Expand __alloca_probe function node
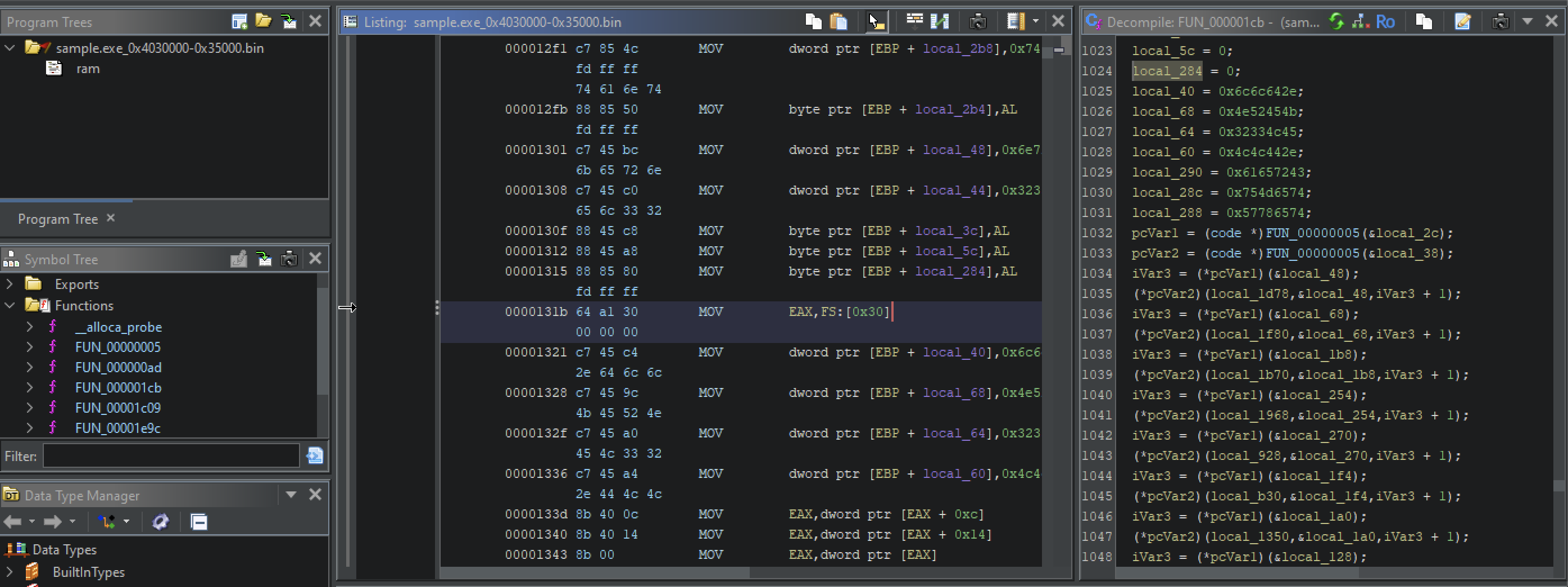The height and width of the screenshot is (587, 1568). pyautogui.click(x=29, y=327)
